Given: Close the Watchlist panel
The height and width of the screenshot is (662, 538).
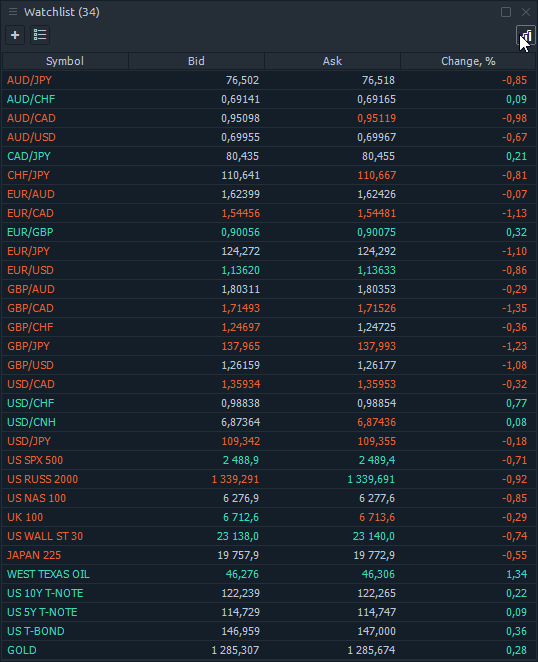Looking at the screenshot, I should click(x=526, y=12).
